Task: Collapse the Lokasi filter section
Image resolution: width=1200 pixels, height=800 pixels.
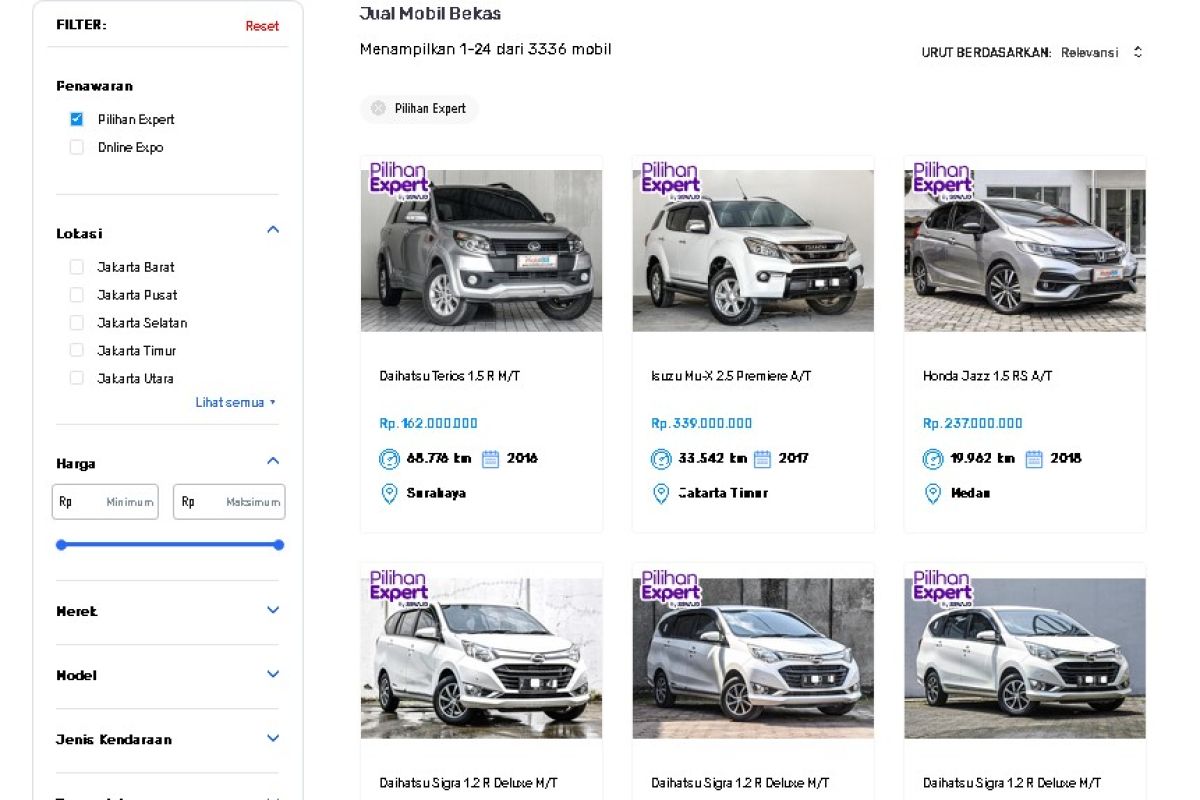Action: tap(273, 230)
